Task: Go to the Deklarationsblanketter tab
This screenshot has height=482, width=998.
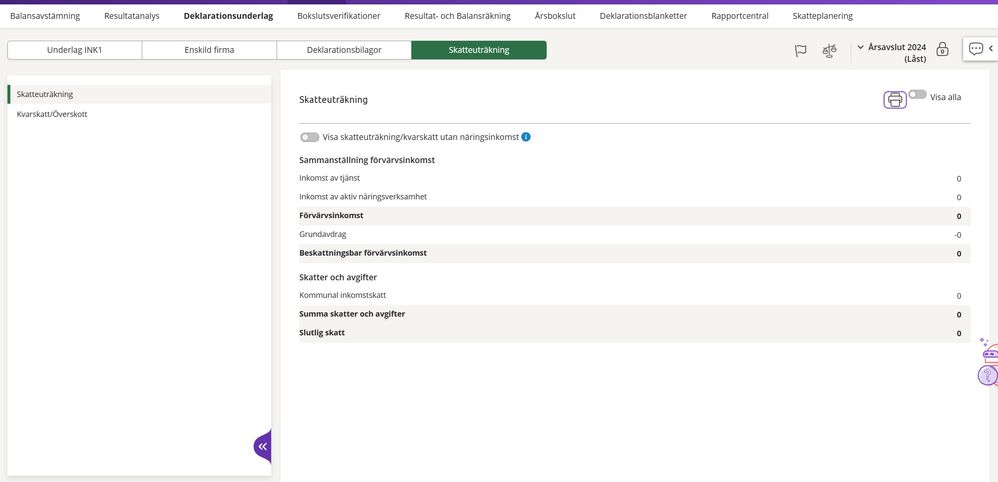Action: (x=643, y=16)
